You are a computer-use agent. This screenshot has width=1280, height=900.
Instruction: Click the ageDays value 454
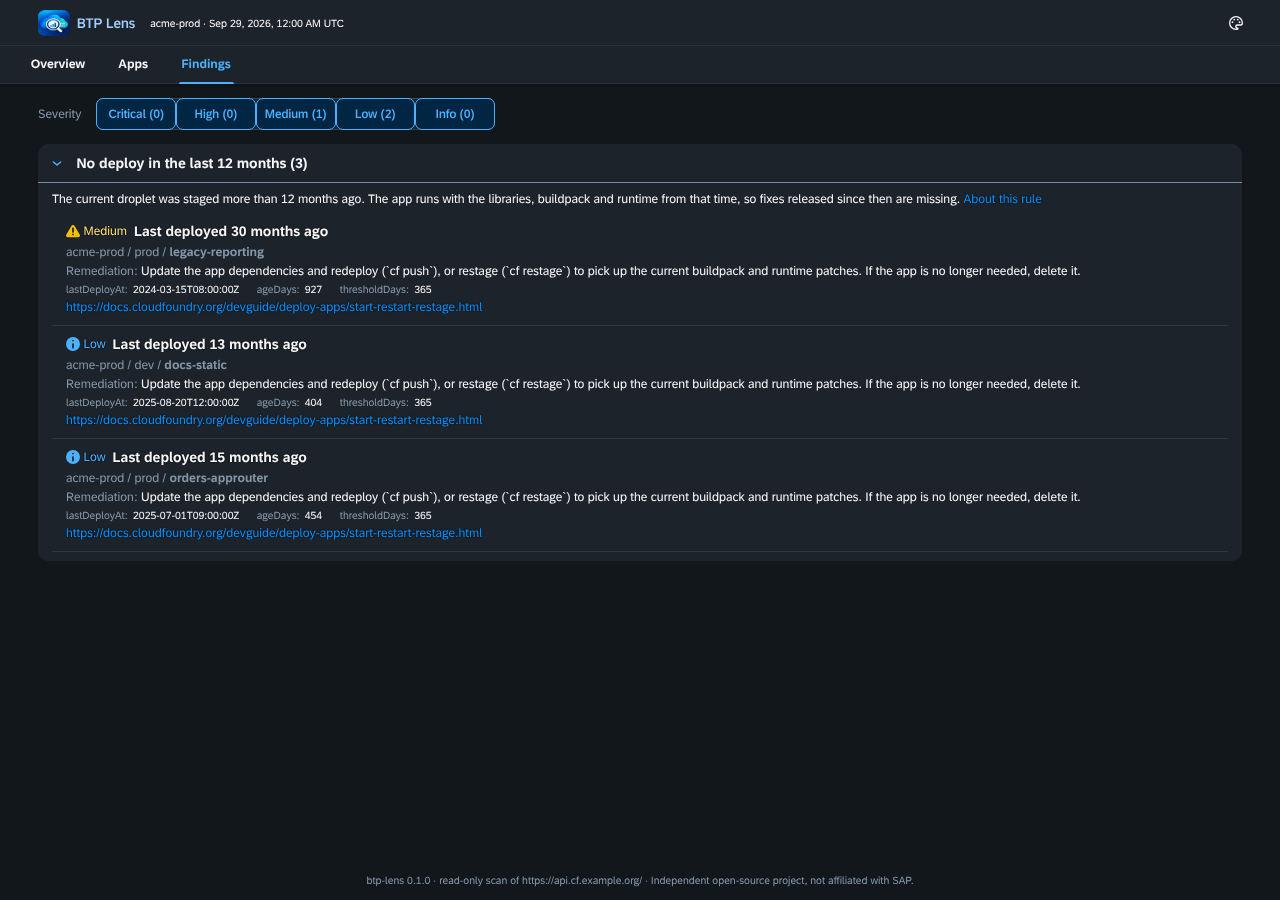point(313,515)
